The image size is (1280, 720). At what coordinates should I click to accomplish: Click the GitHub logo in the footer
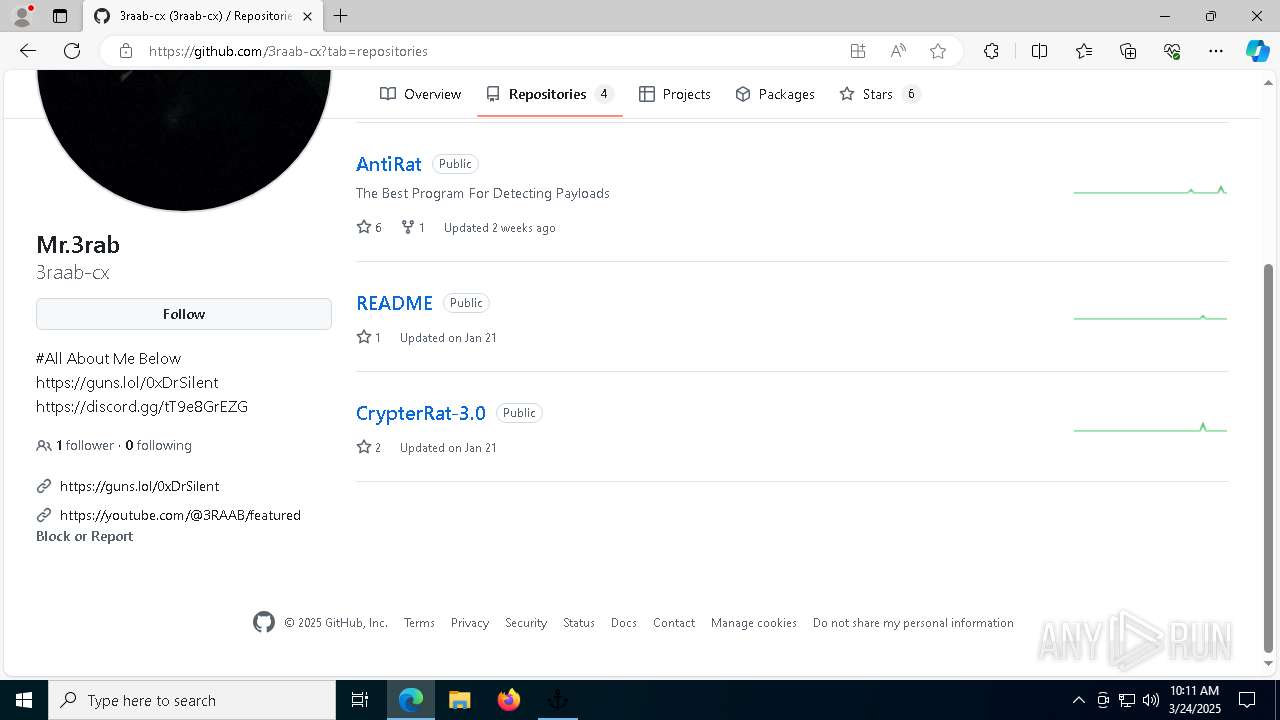click(x=264, y=622)
